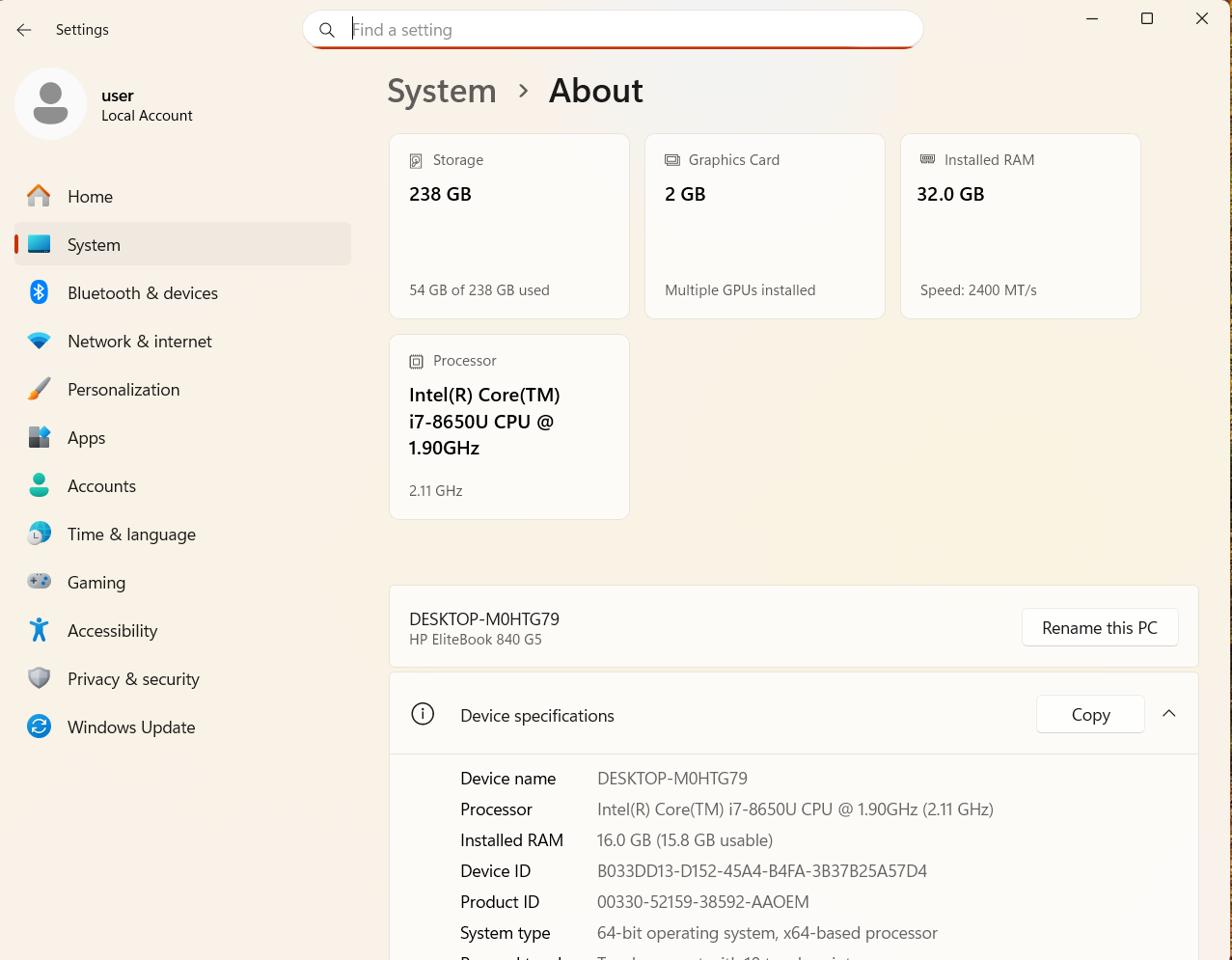Click the Privacy & security shield icon

(x=39, y=678)
